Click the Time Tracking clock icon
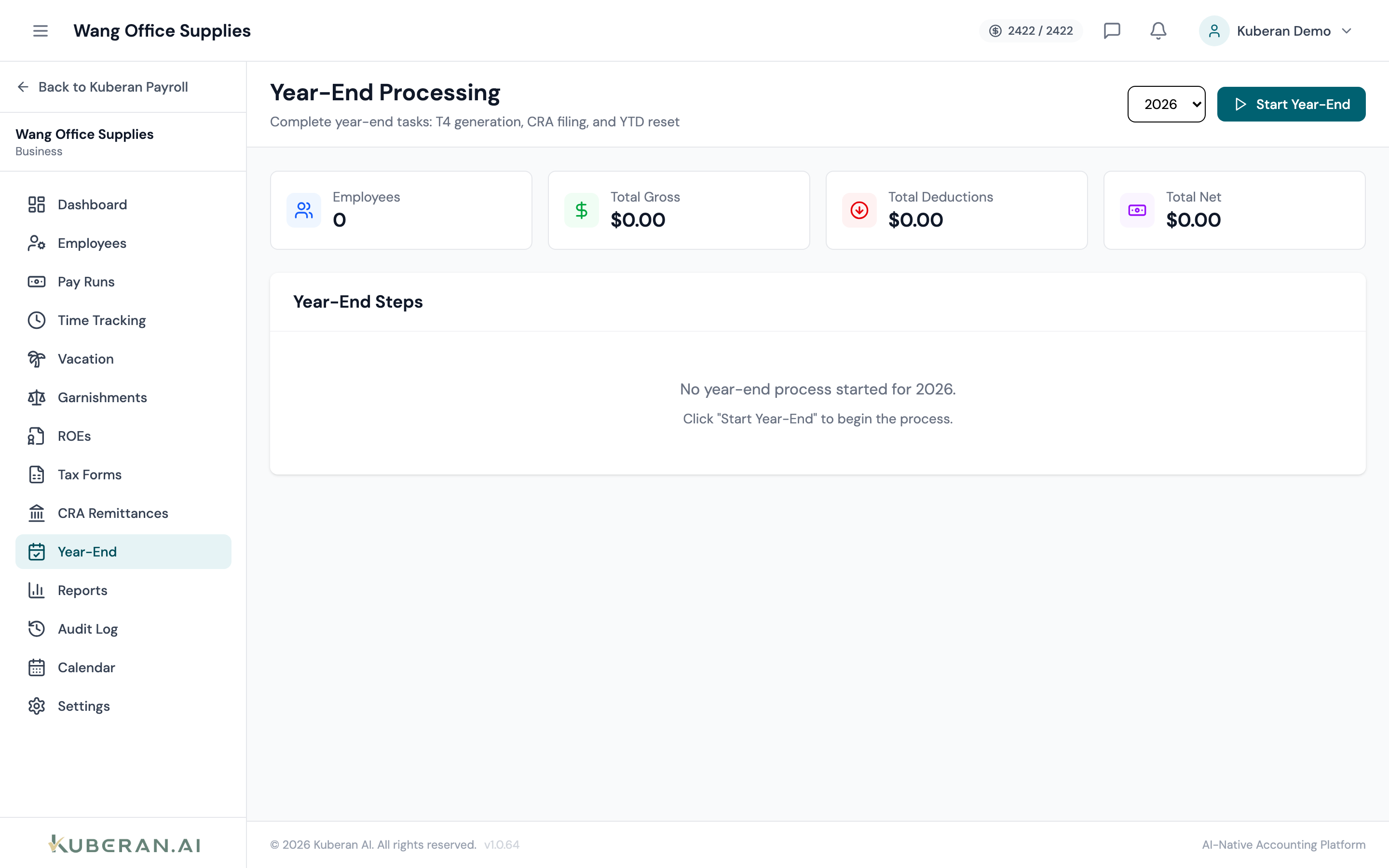 click(x=37, y=320)
